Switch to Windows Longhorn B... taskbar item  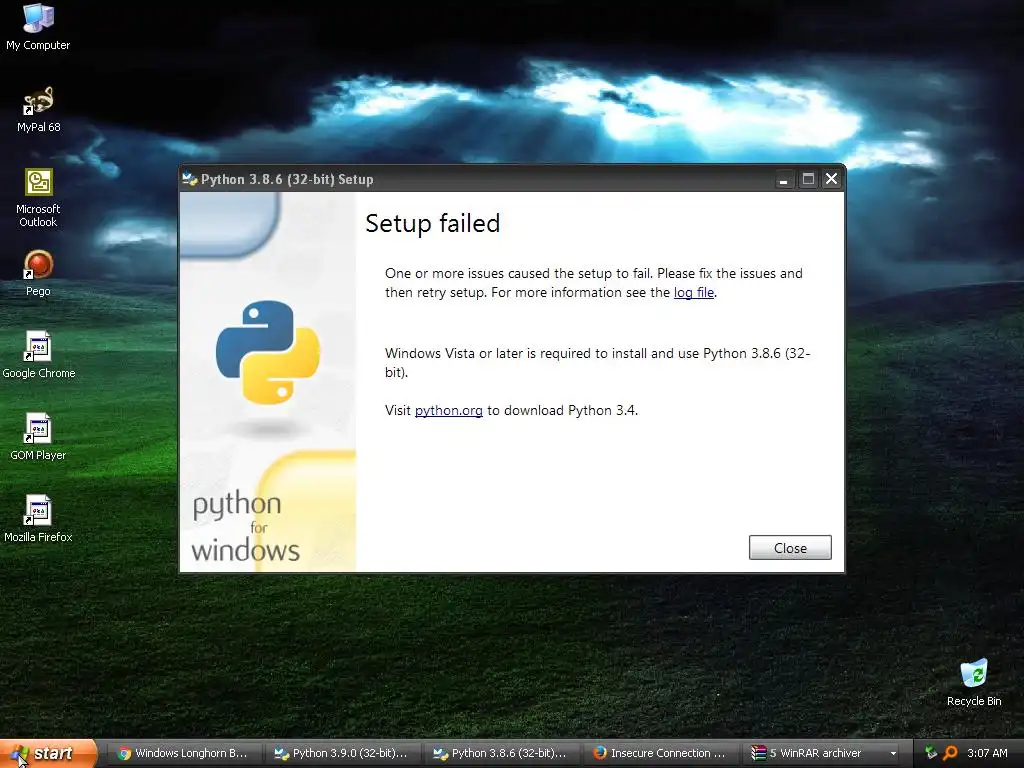tap(184, 753)
